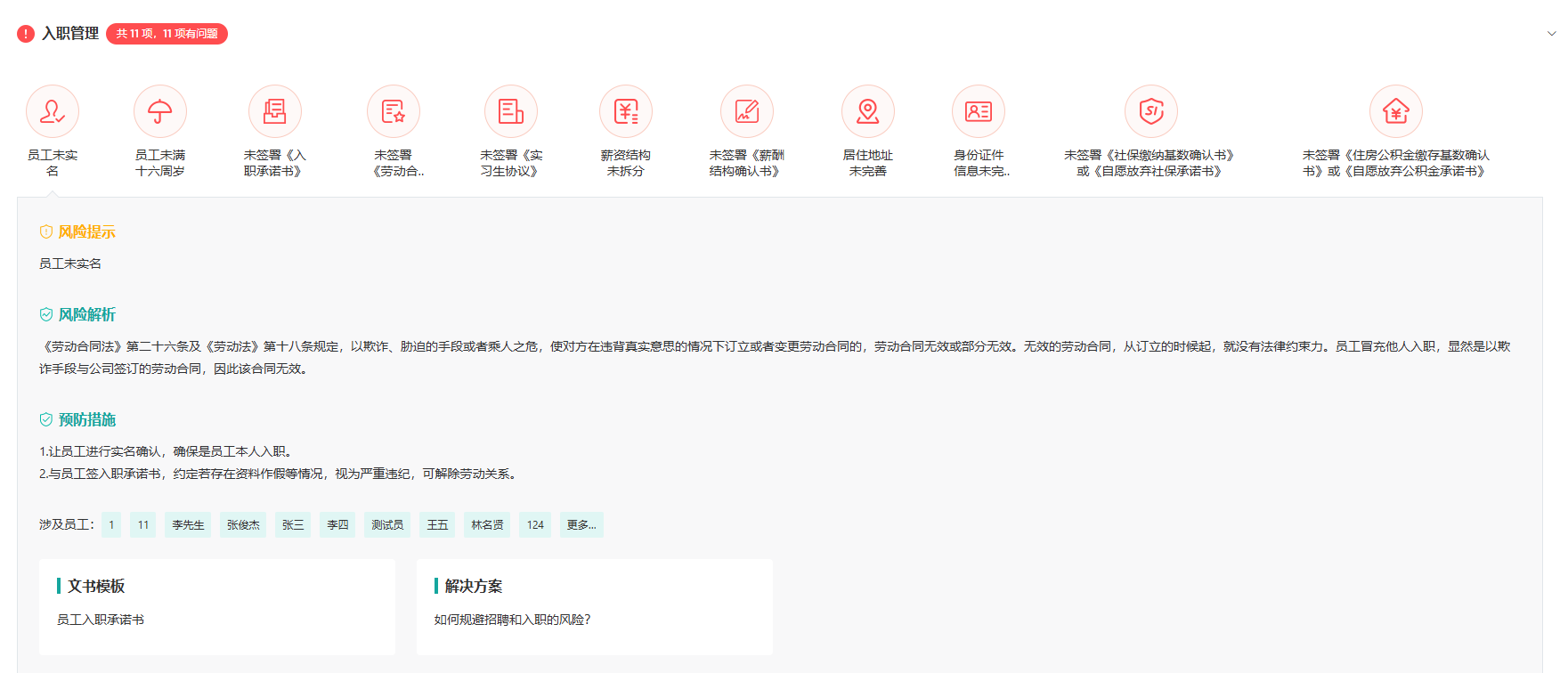Image resolution: width=1568 pixels, height=673 pixels.
Task: Select employee tag 林名贤
Action: point(487,525)
